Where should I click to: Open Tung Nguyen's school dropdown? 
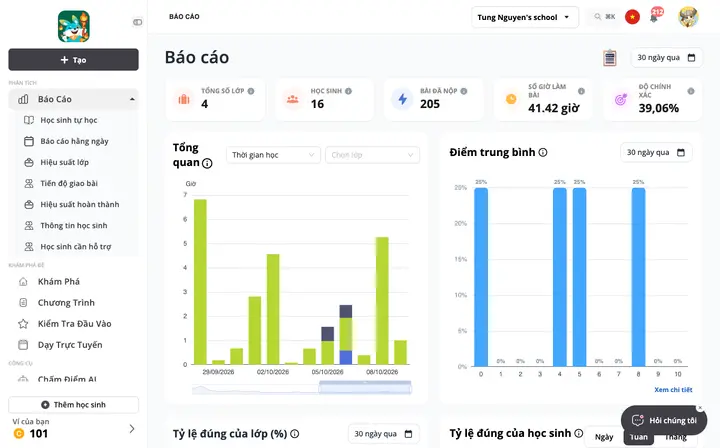tap(525, 17)
